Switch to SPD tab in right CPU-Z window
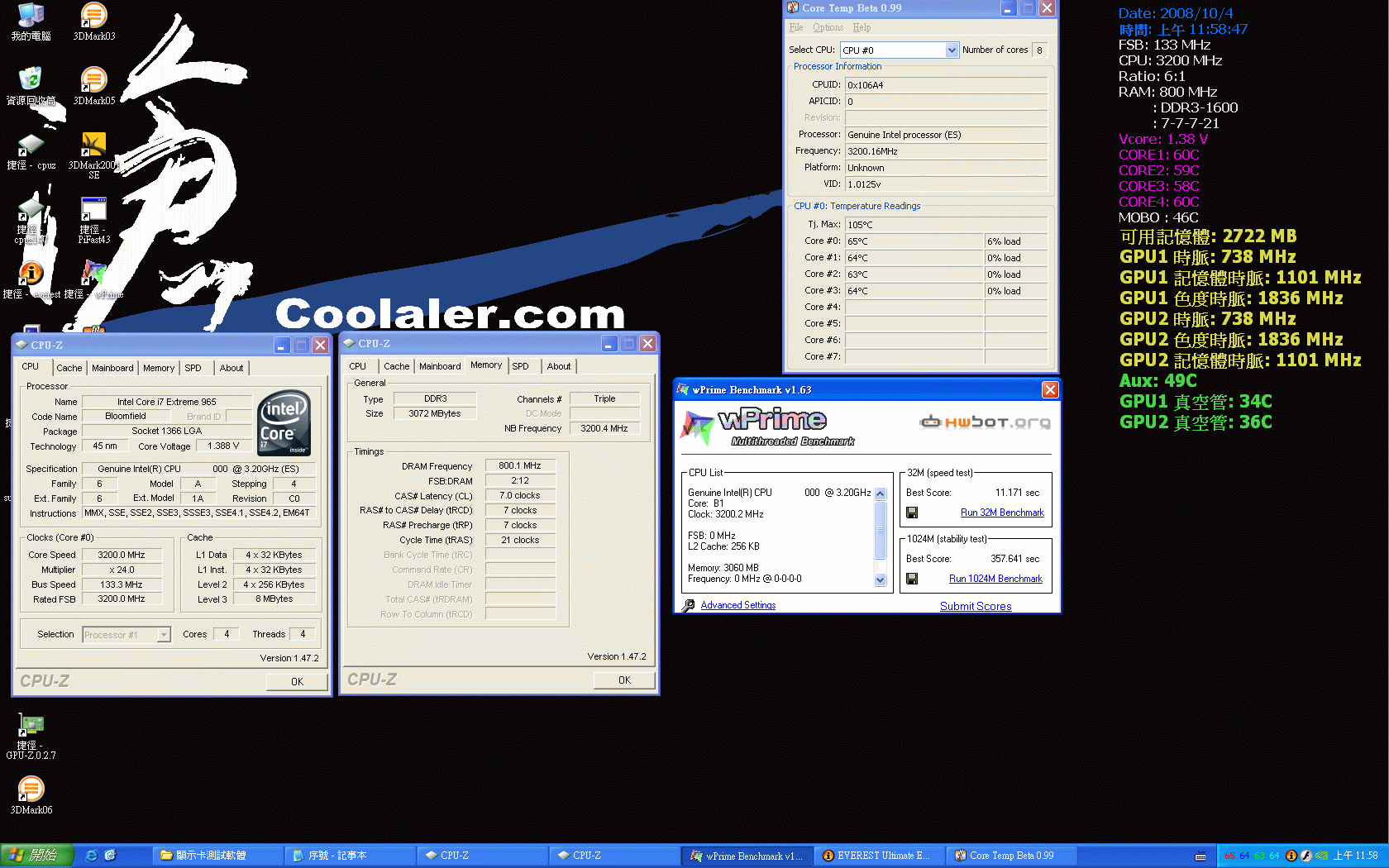Viewport: 1389px width, 868px height. click(520, 366)
